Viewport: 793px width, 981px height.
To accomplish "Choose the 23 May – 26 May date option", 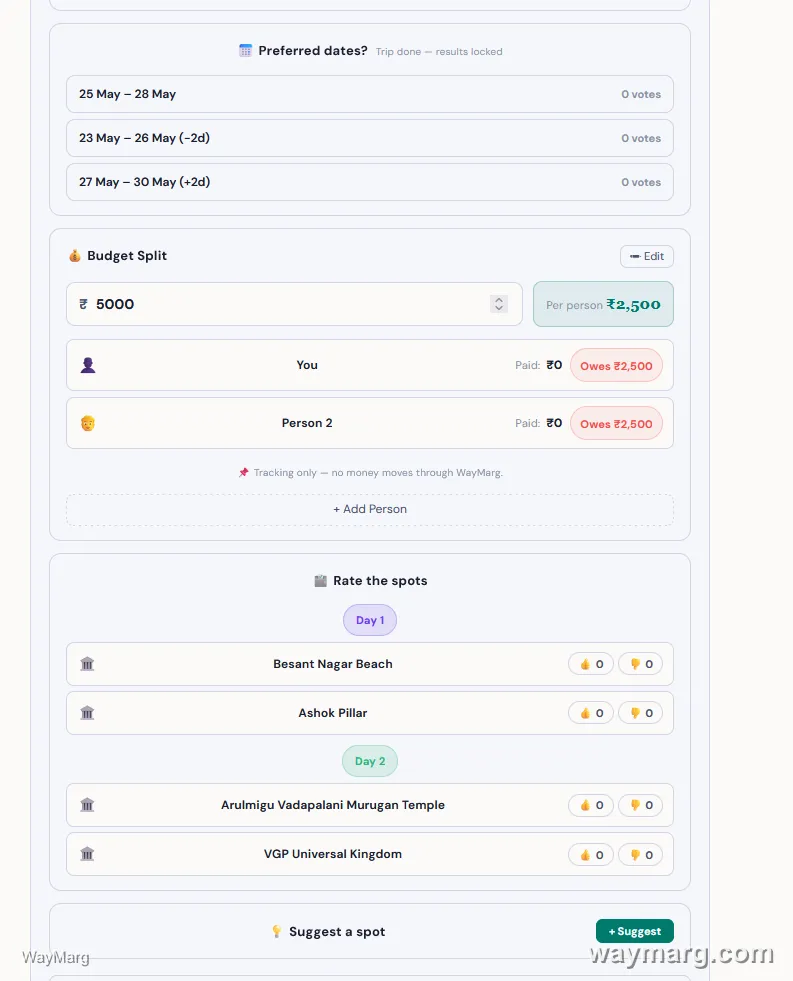I will click(370, 138).
